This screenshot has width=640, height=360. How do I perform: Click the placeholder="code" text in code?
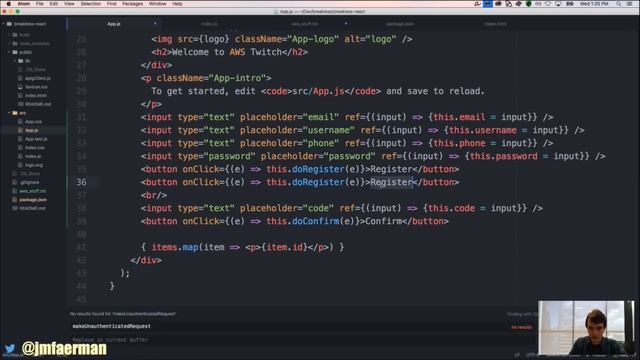287,208
